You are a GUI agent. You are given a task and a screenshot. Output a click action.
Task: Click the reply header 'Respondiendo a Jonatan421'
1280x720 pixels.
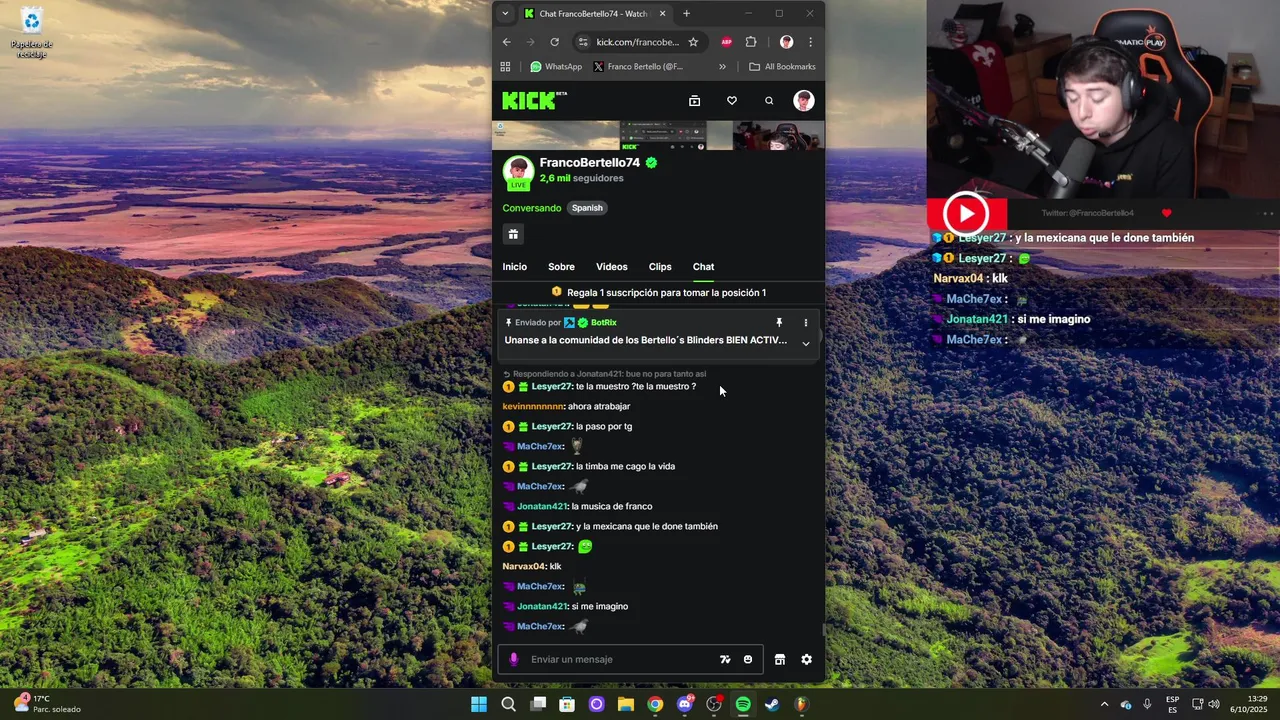(x=604, y=374)
